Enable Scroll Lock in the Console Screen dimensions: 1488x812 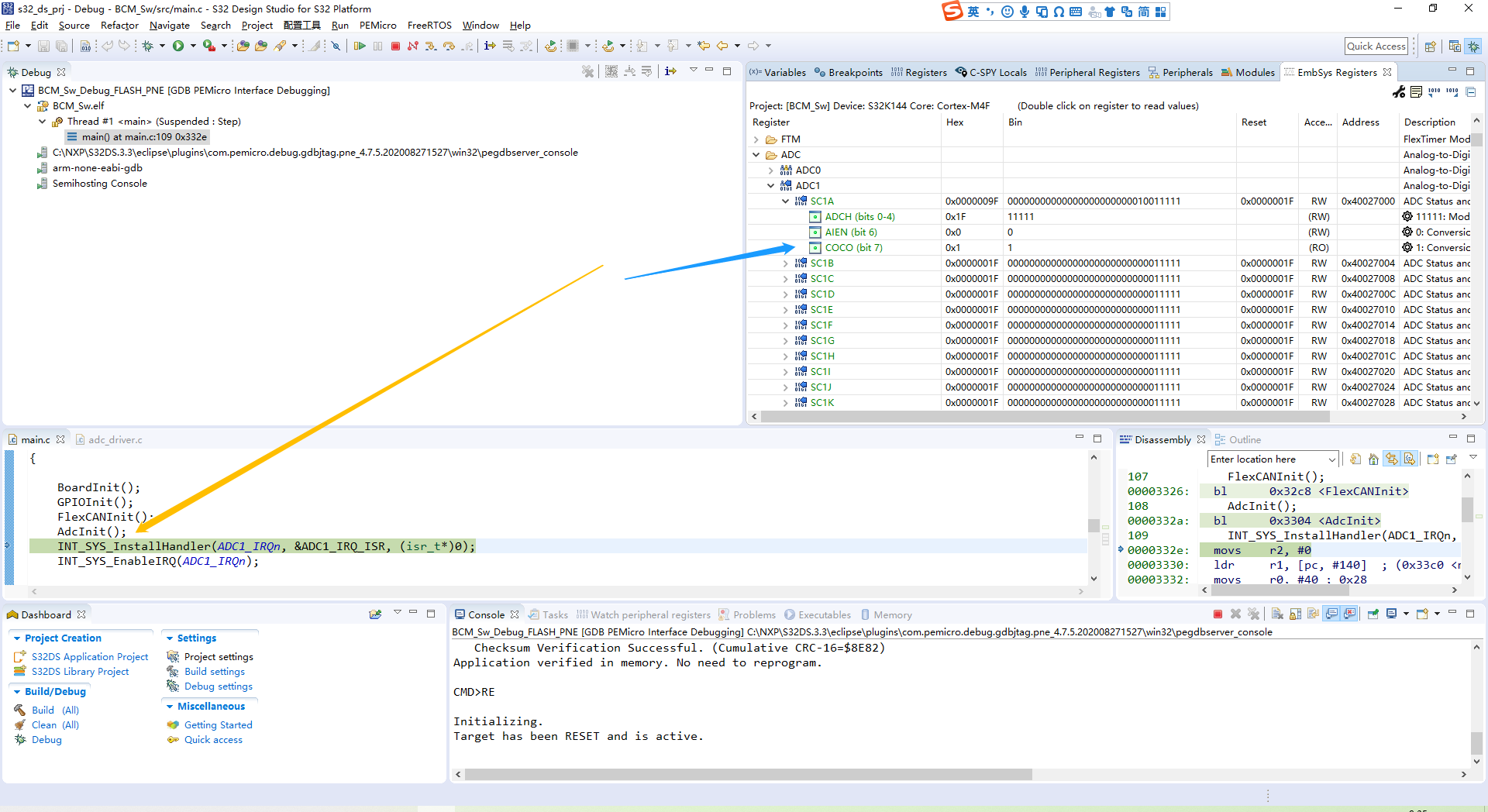click(1295, 614)
